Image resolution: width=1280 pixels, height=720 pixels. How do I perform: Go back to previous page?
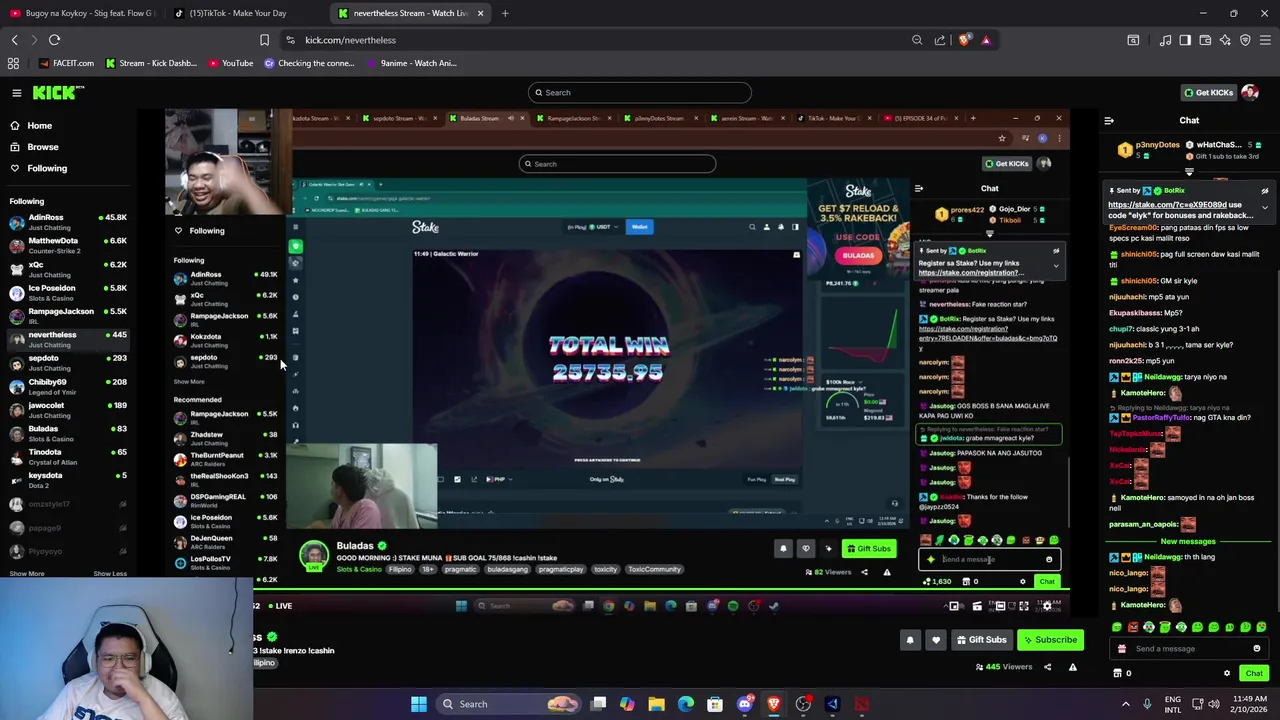(14, 40)
